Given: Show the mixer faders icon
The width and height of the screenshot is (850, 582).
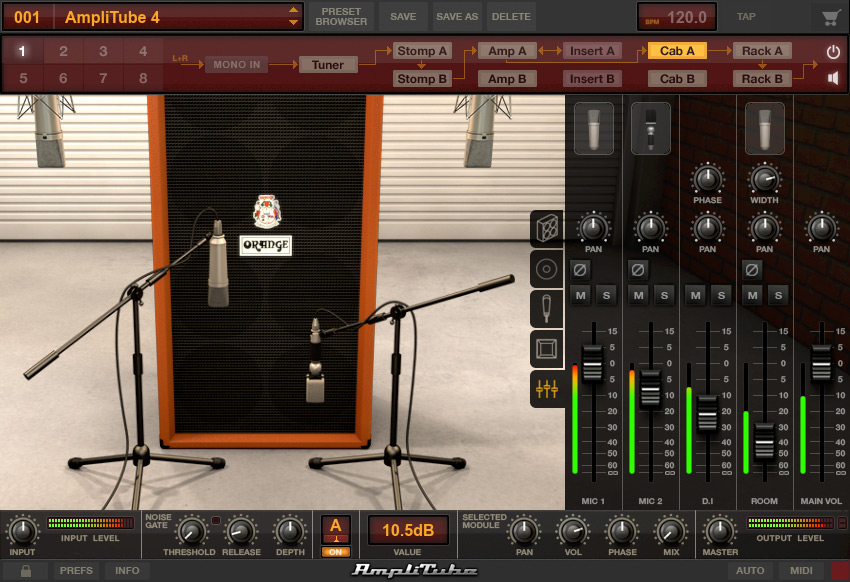Looking at the screenshot, I should (547, 389).
